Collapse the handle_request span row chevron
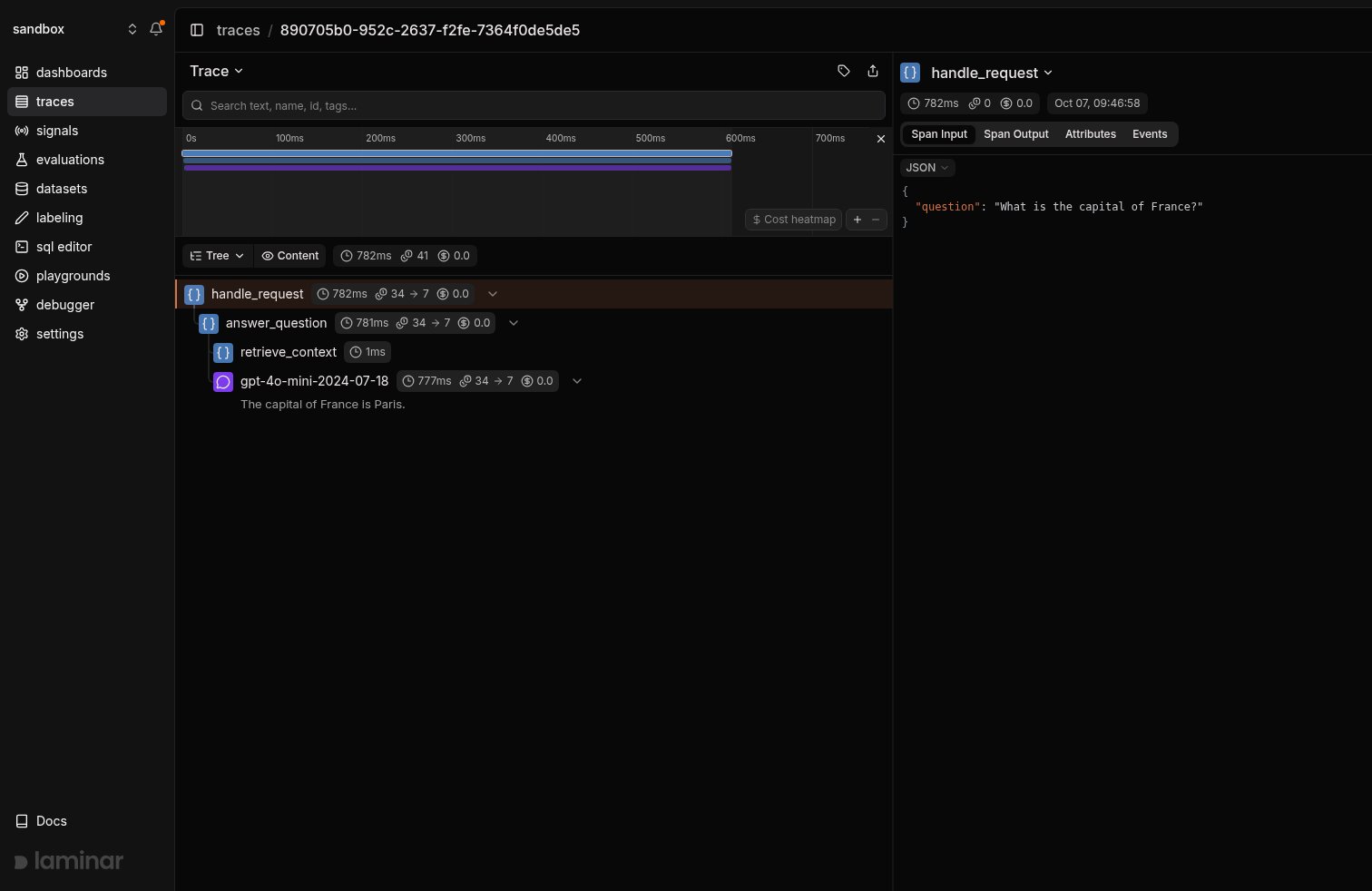Screen dimensions: 1372x891 coord(493,294)
